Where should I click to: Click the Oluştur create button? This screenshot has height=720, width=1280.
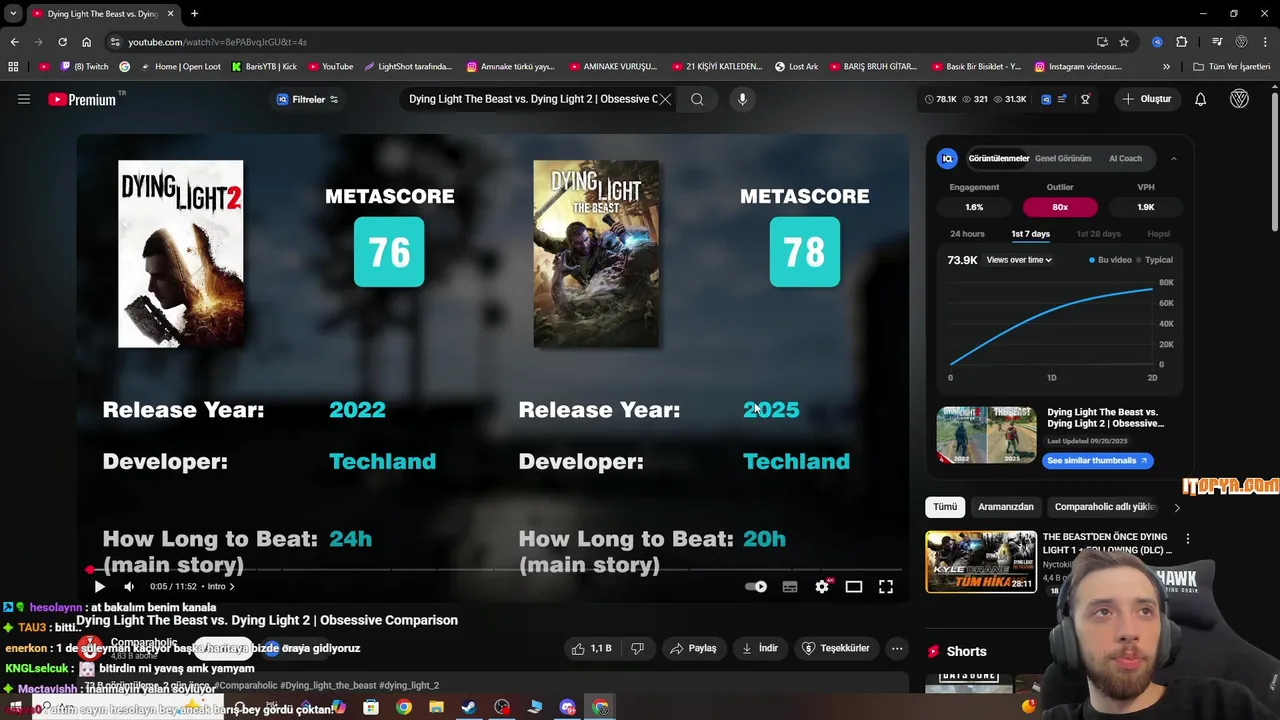coord(1146,99)
